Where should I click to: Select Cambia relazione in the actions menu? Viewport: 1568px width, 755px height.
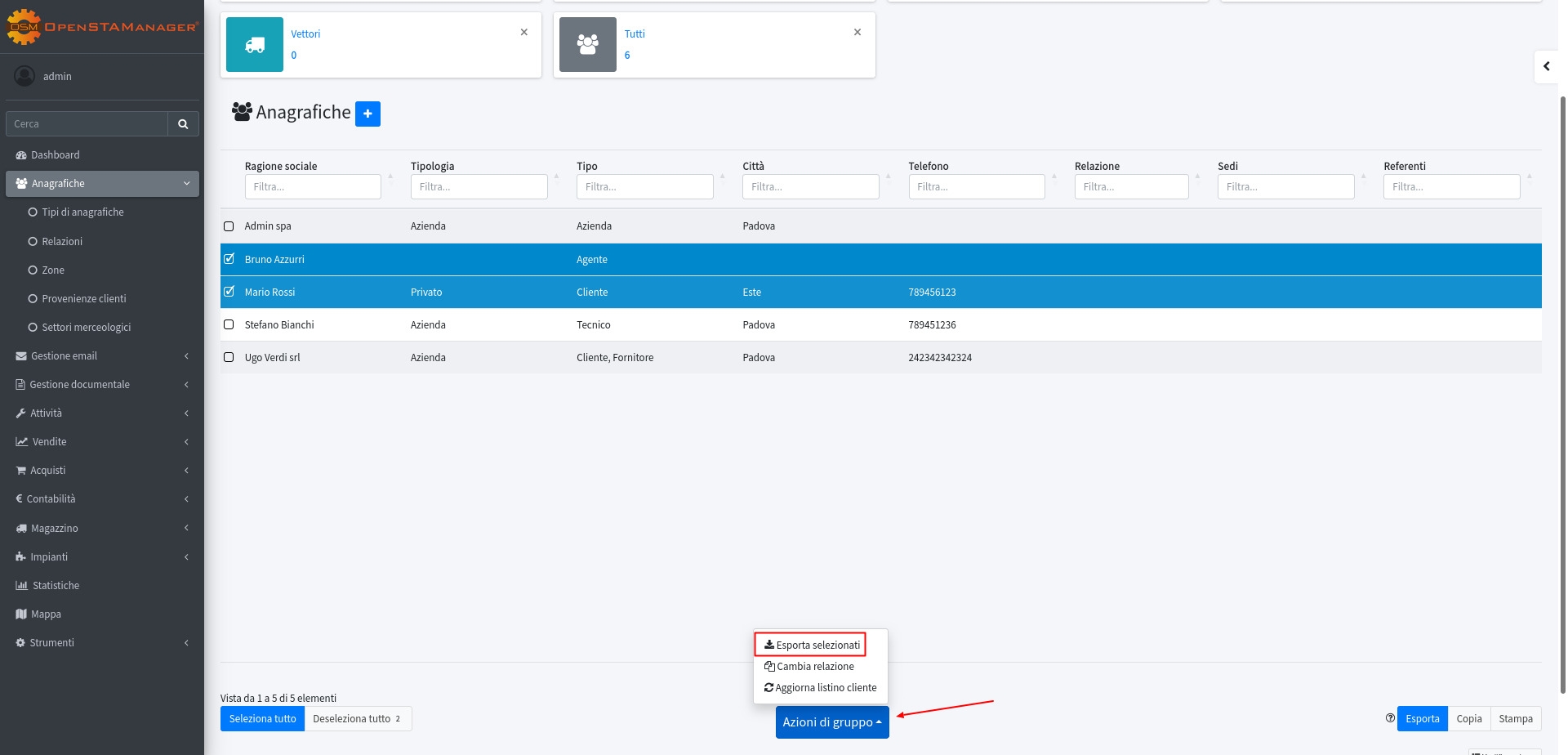(x=814, y=667)
